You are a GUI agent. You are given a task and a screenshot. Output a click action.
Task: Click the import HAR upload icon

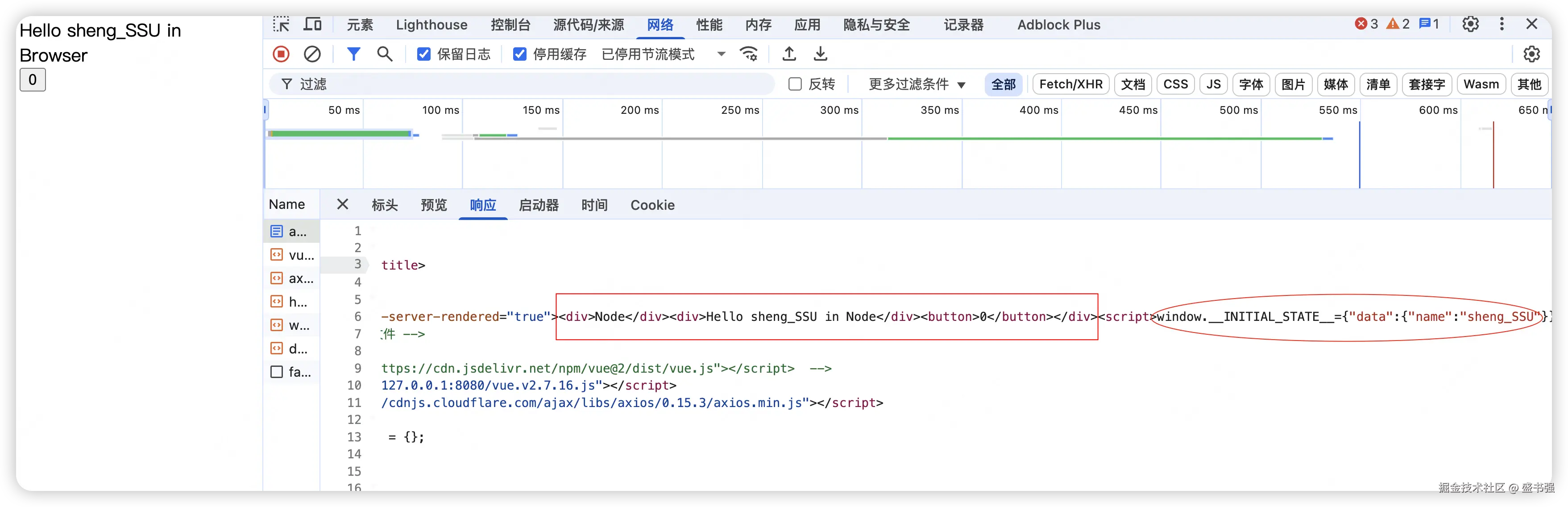point(789,54)
